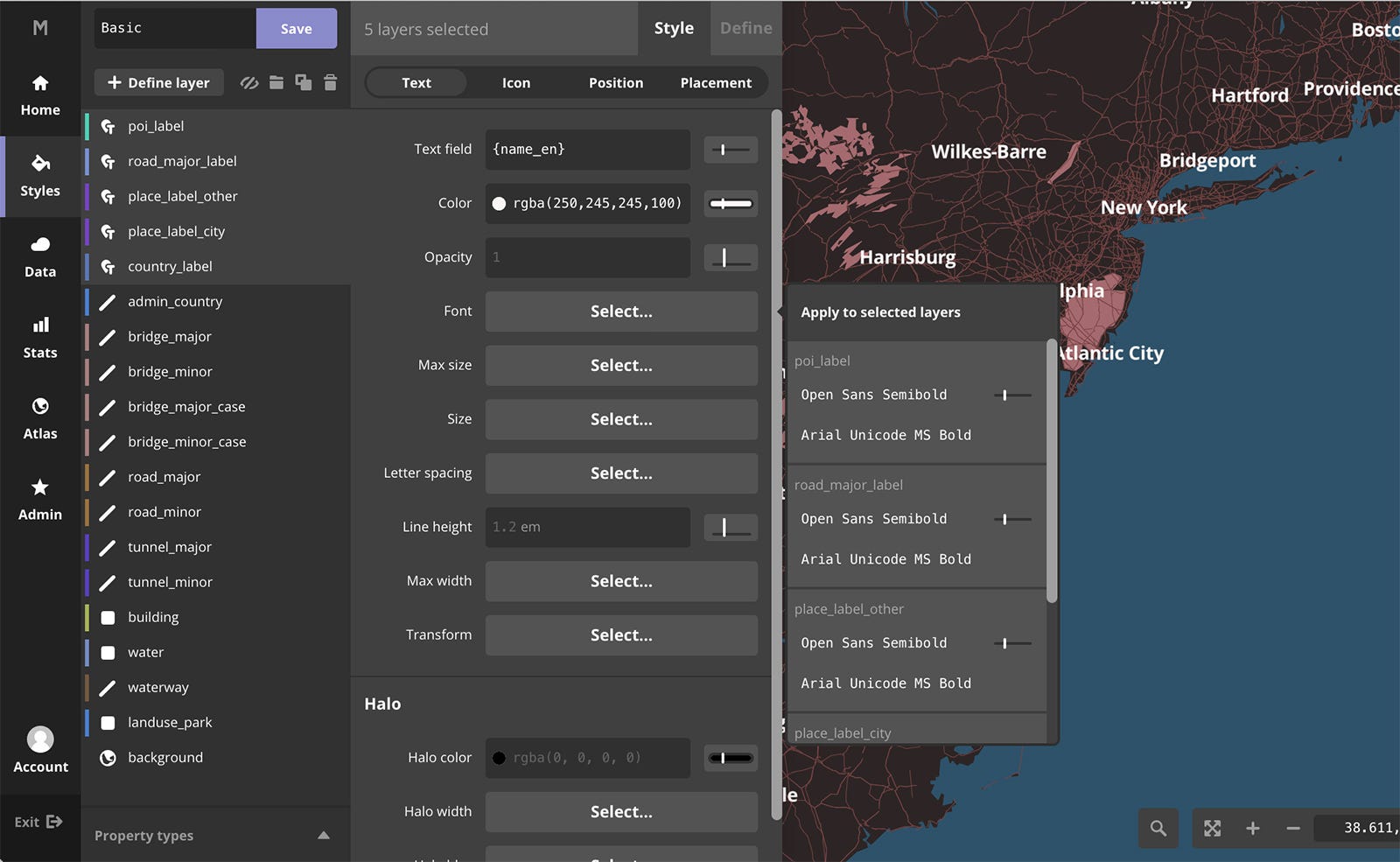Open the Atlas panel
Viewport: 1400px width, 862px height.
pyautogui.click(x=39, y=418)
